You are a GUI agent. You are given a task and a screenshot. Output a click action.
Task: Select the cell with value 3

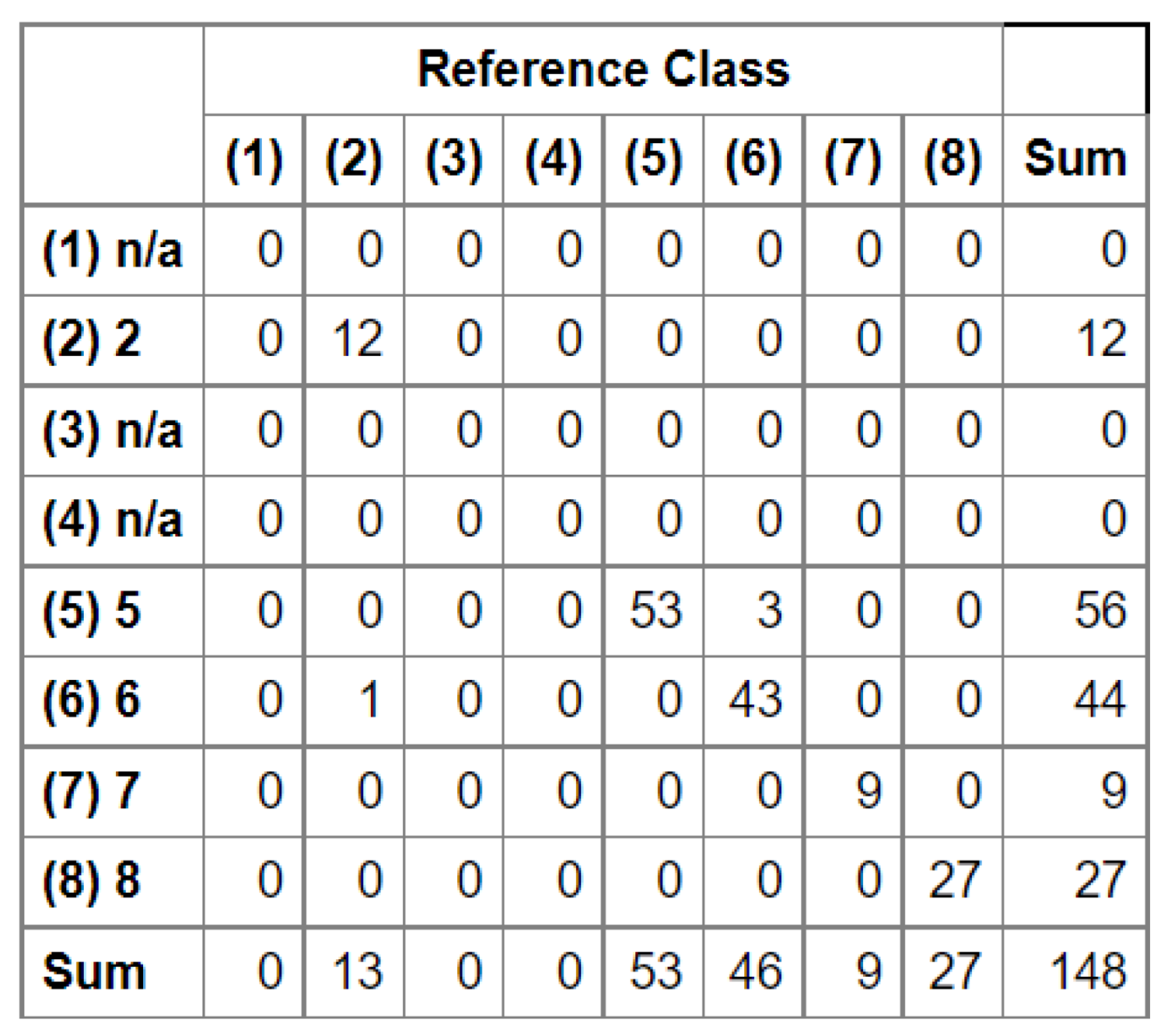[x=769, y=610]
